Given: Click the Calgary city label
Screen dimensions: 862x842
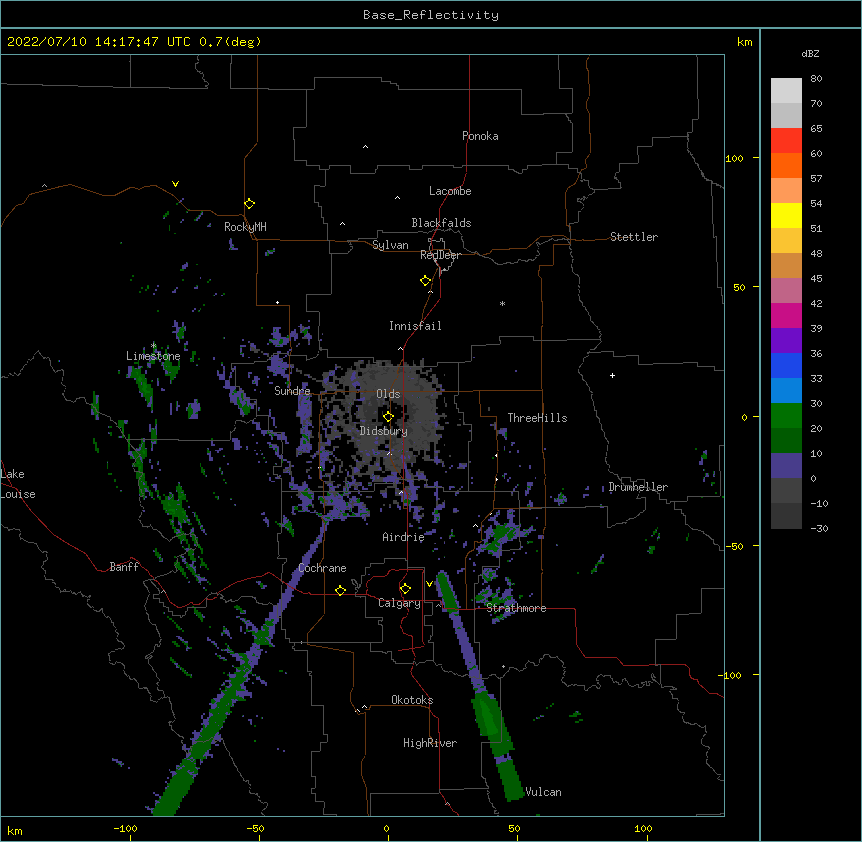Looking at the screenshot, I should (399, 603).
